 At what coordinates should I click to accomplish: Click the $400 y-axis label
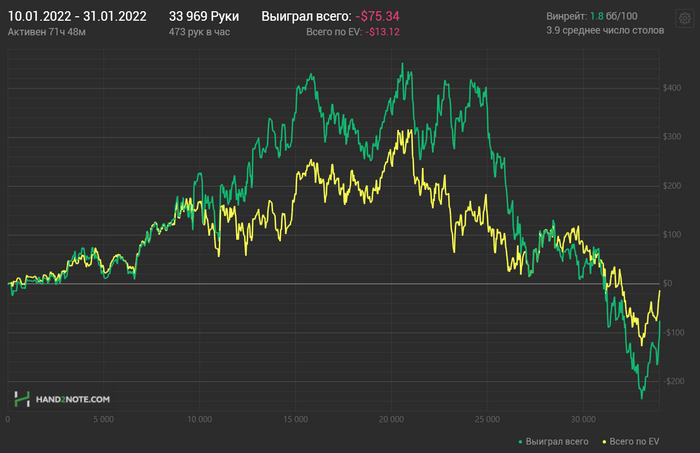[672, 88]
